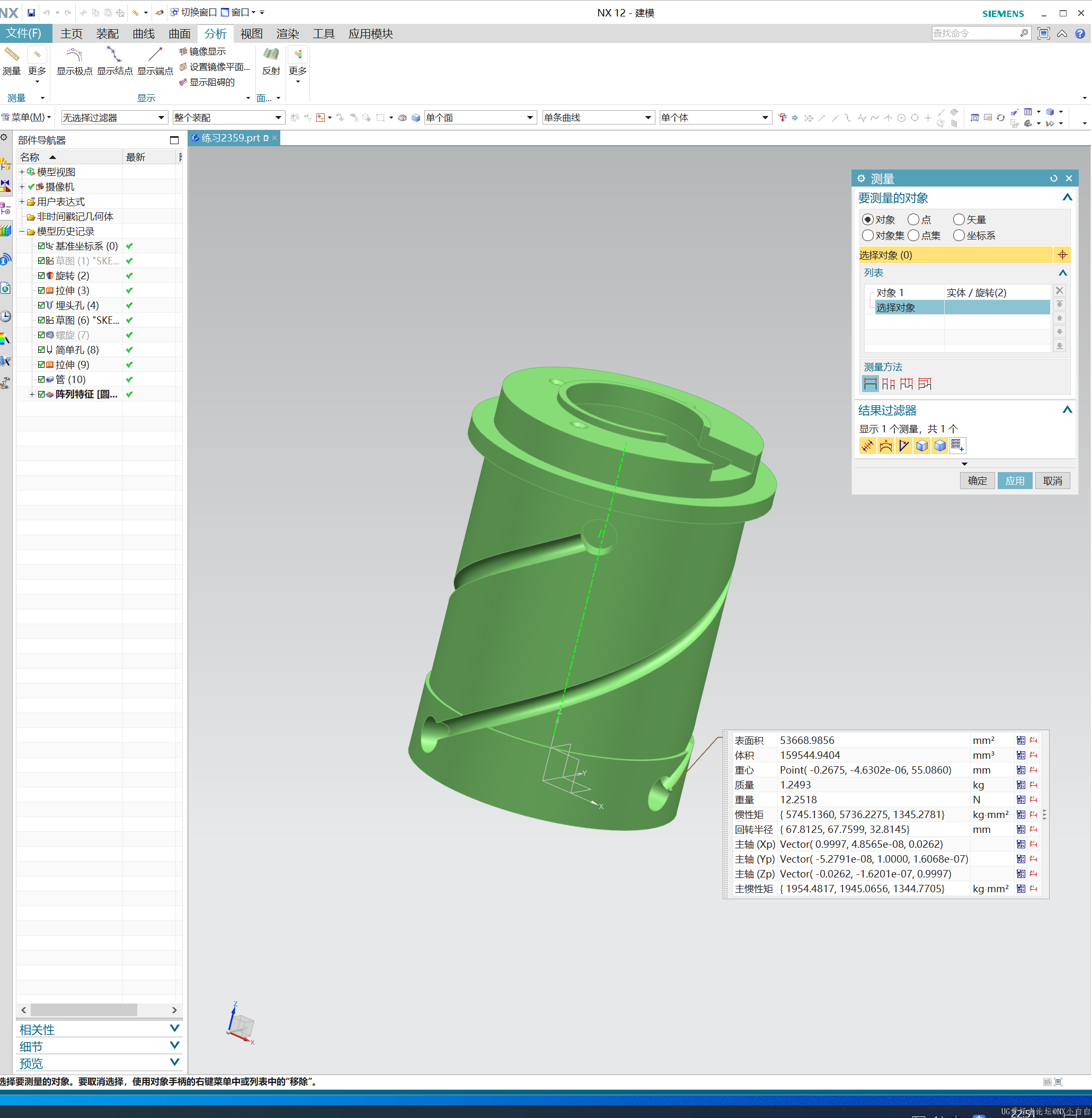Expand the 模型视图 tree node

click(22, 172)
